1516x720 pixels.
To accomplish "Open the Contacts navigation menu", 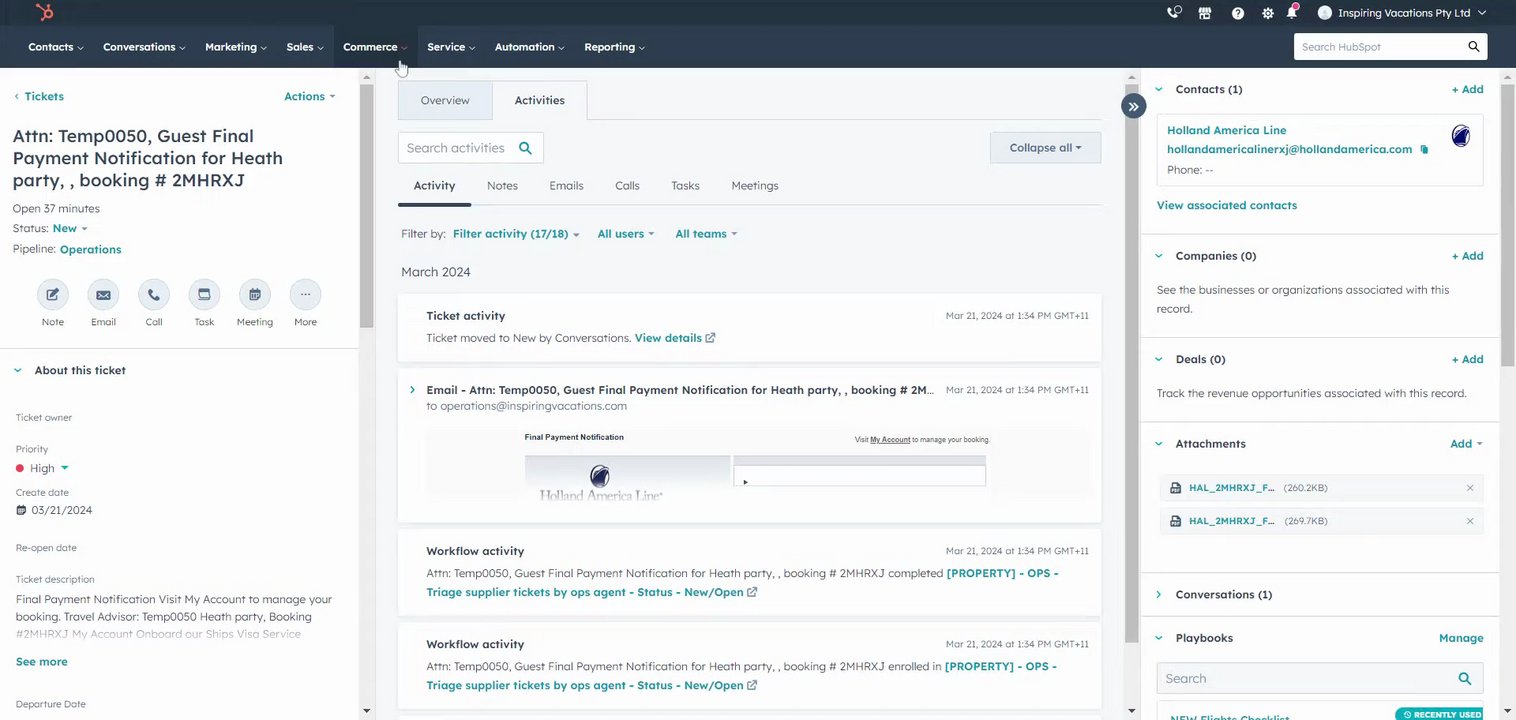I will [56, 47].
